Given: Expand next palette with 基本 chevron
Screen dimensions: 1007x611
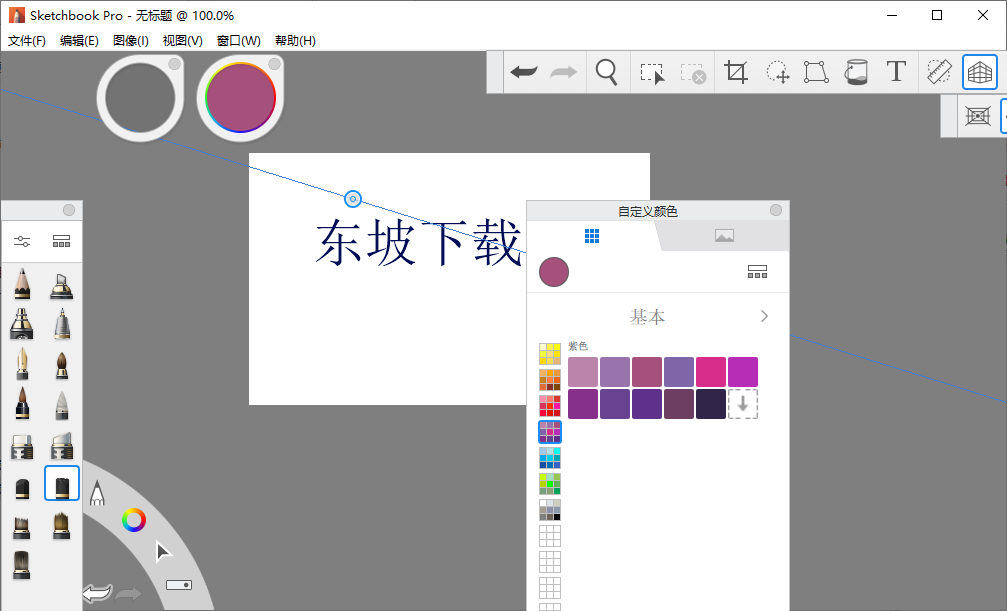Looking at the screenshot, I should (764, 316).
